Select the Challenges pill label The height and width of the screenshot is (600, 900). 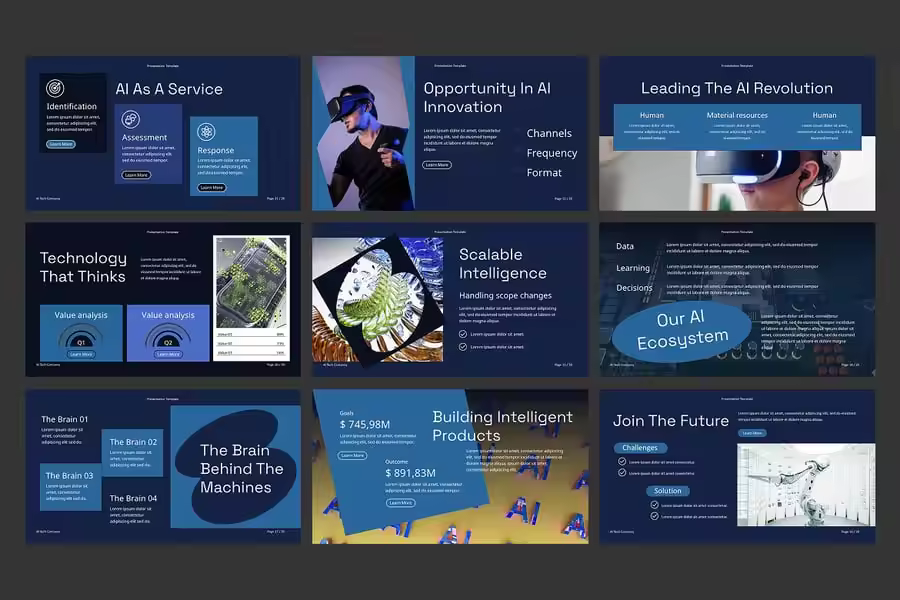coord(640,448)
